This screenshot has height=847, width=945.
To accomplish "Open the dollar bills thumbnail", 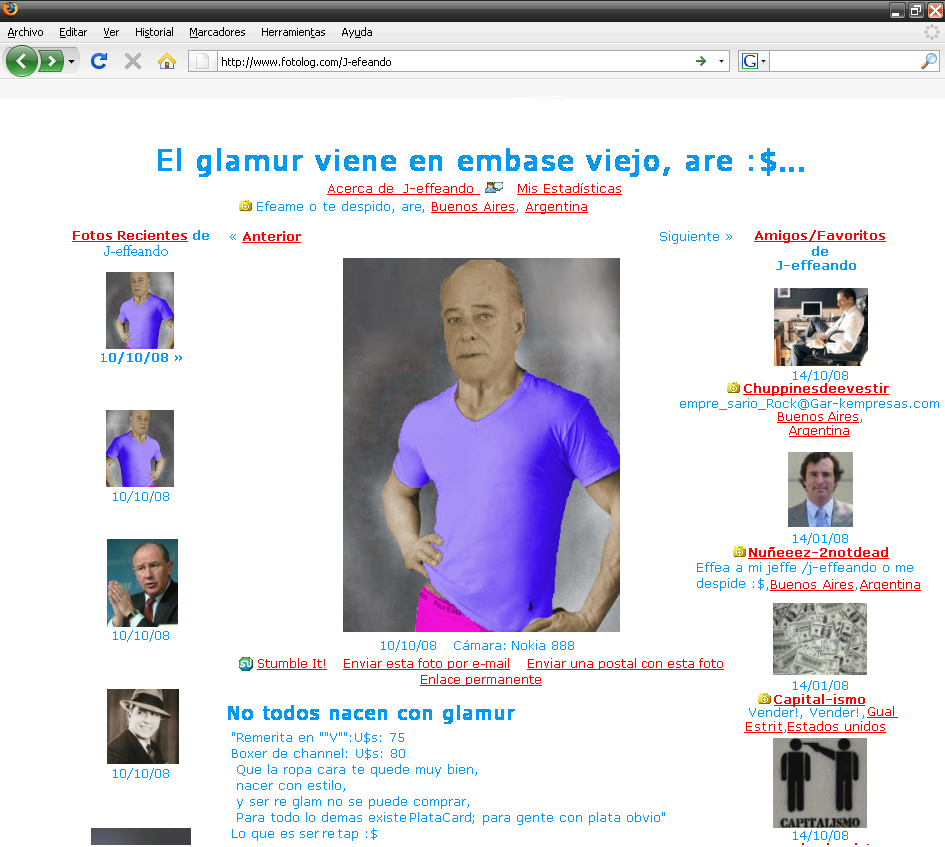I will coord(820,639).
